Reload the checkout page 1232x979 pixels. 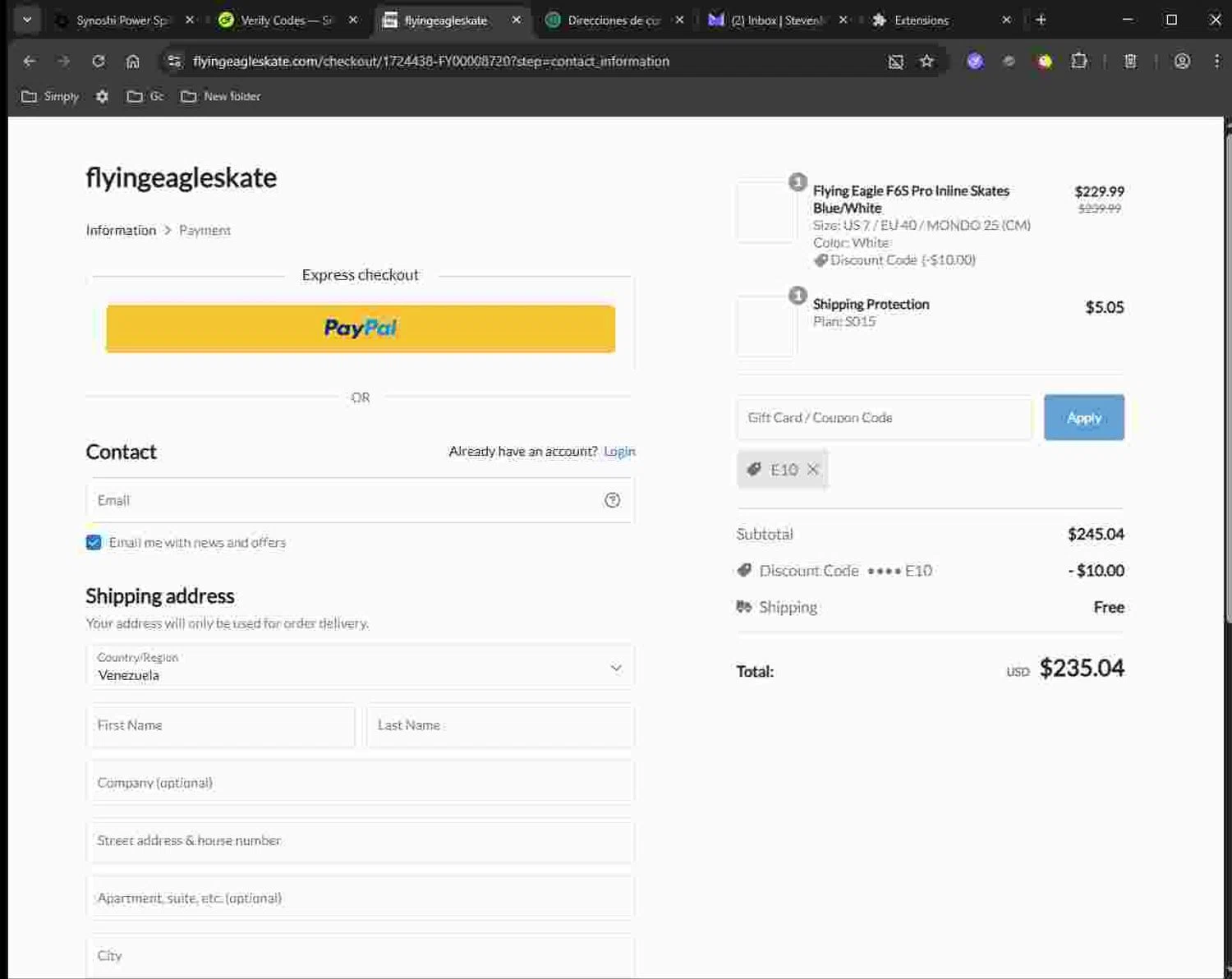(x=99, y=61)
